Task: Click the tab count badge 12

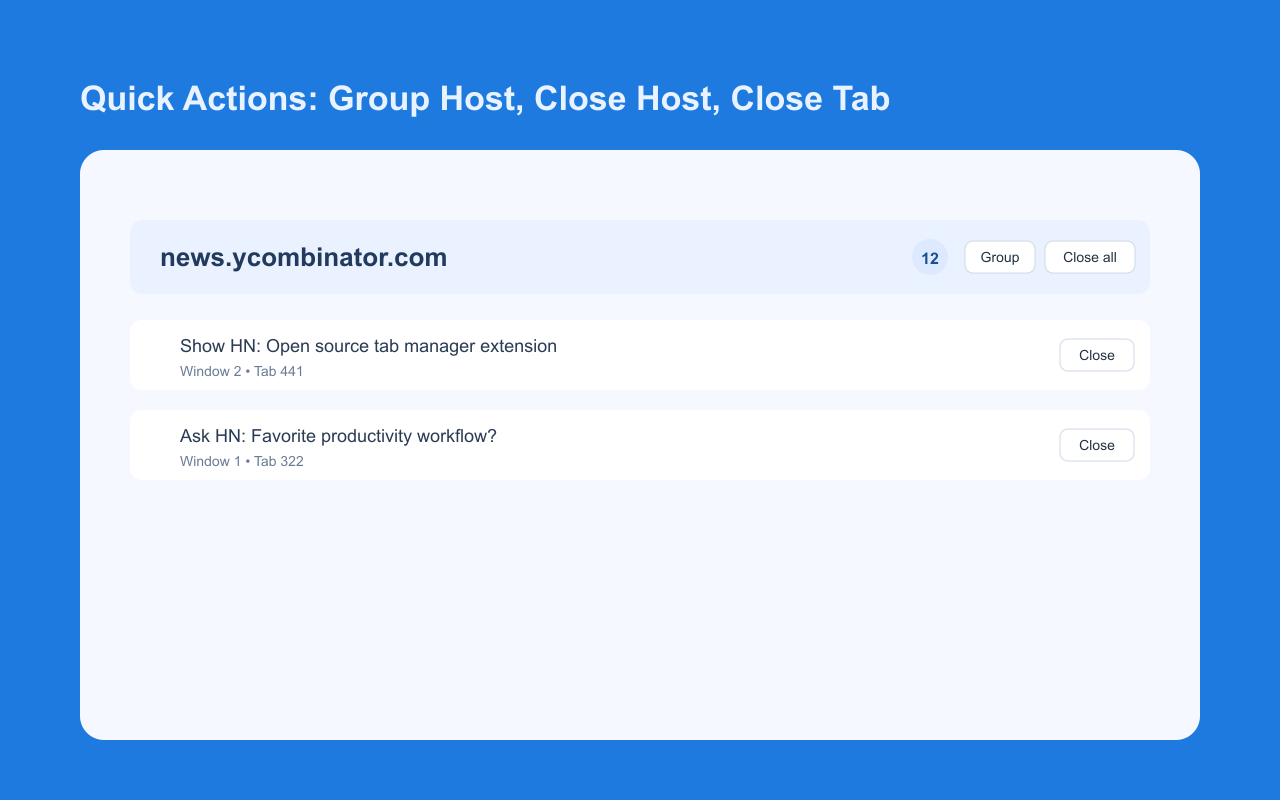Action: click(x=929, y=258)
